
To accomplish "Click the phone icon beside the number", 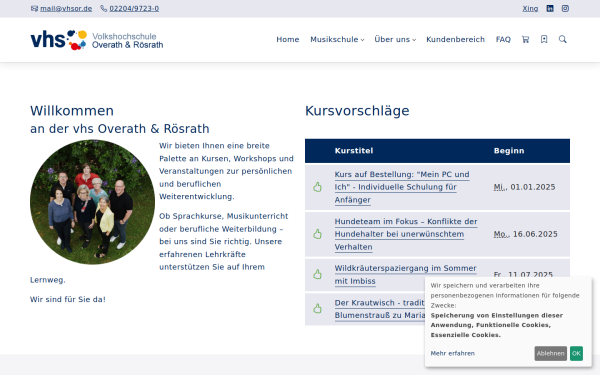I will tap(104, 8).
